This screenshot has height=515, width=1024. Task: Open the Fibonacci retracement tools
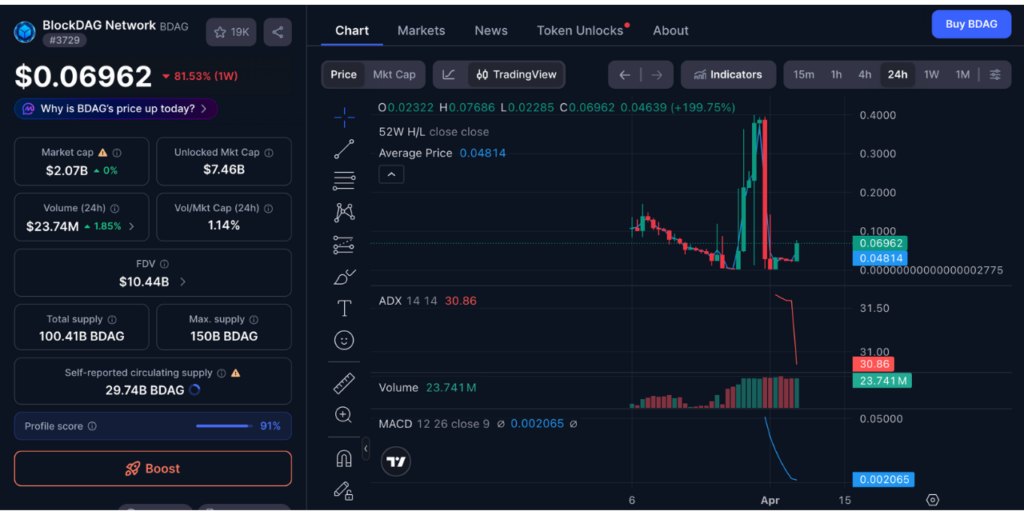[344, 181]
